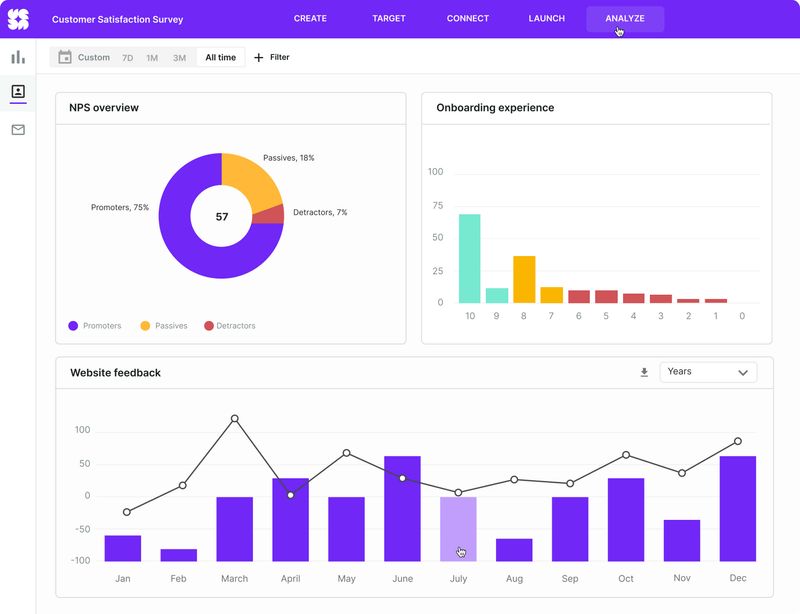Open the envelope mail sidebar icon

(x=18, y=130)
